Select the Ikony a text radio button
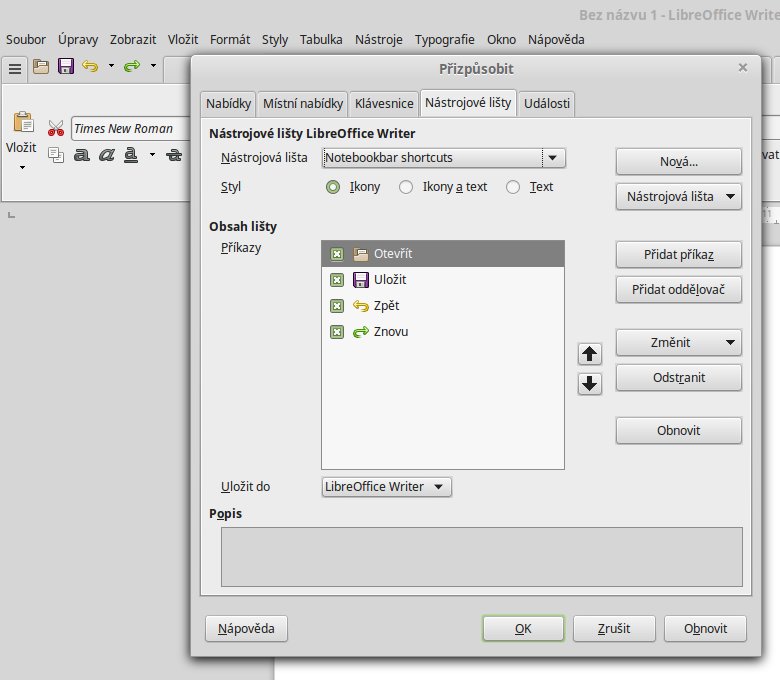 pos(406,187)
